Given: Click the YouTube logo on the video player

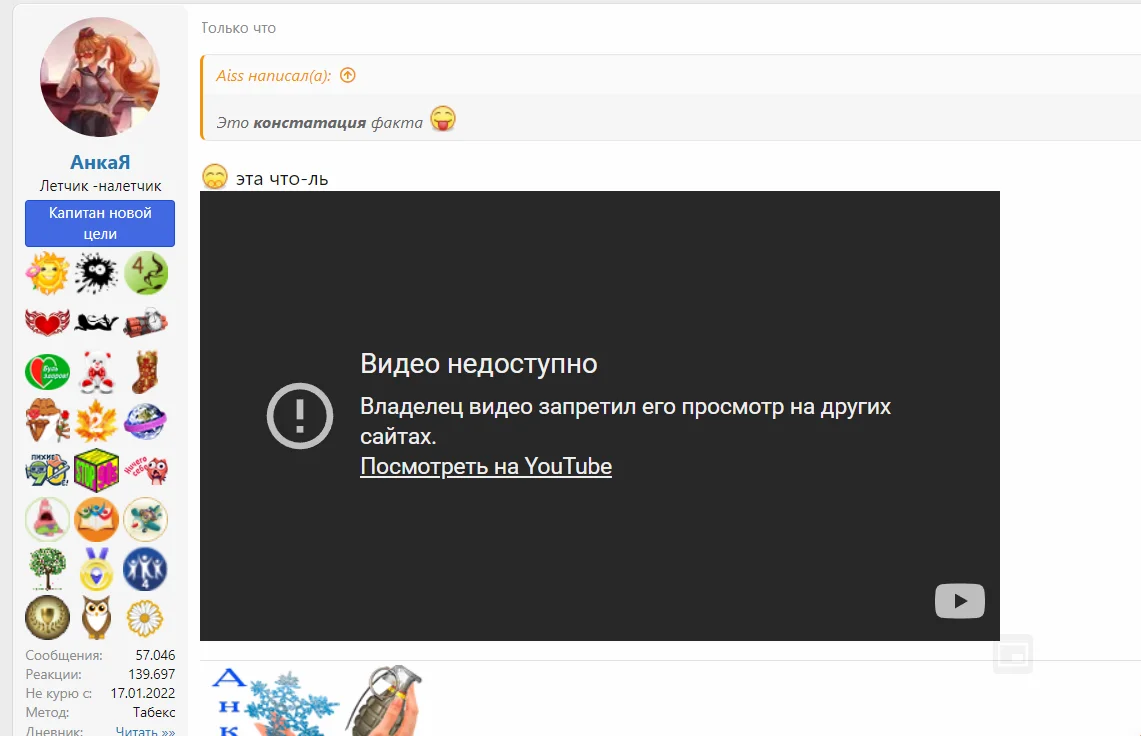Looking at the screenshot, I should click(959, 601).
